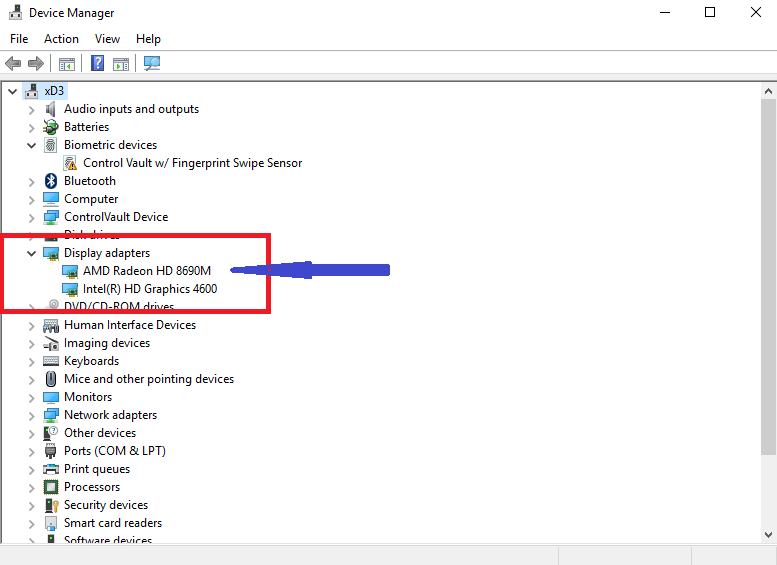Open the View menu
Screen dimensions: 777x565
tap(107, 39)
